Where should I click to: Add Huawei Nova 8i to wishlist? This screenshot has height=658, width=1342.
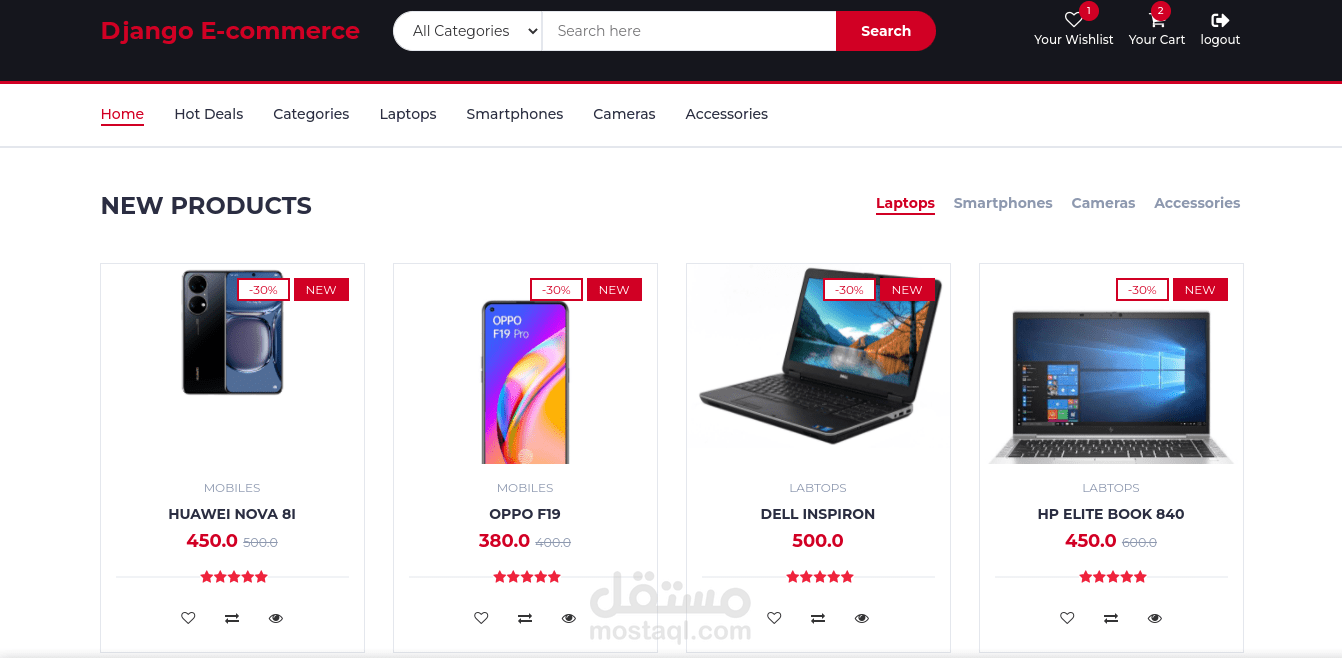click(188, 618)
